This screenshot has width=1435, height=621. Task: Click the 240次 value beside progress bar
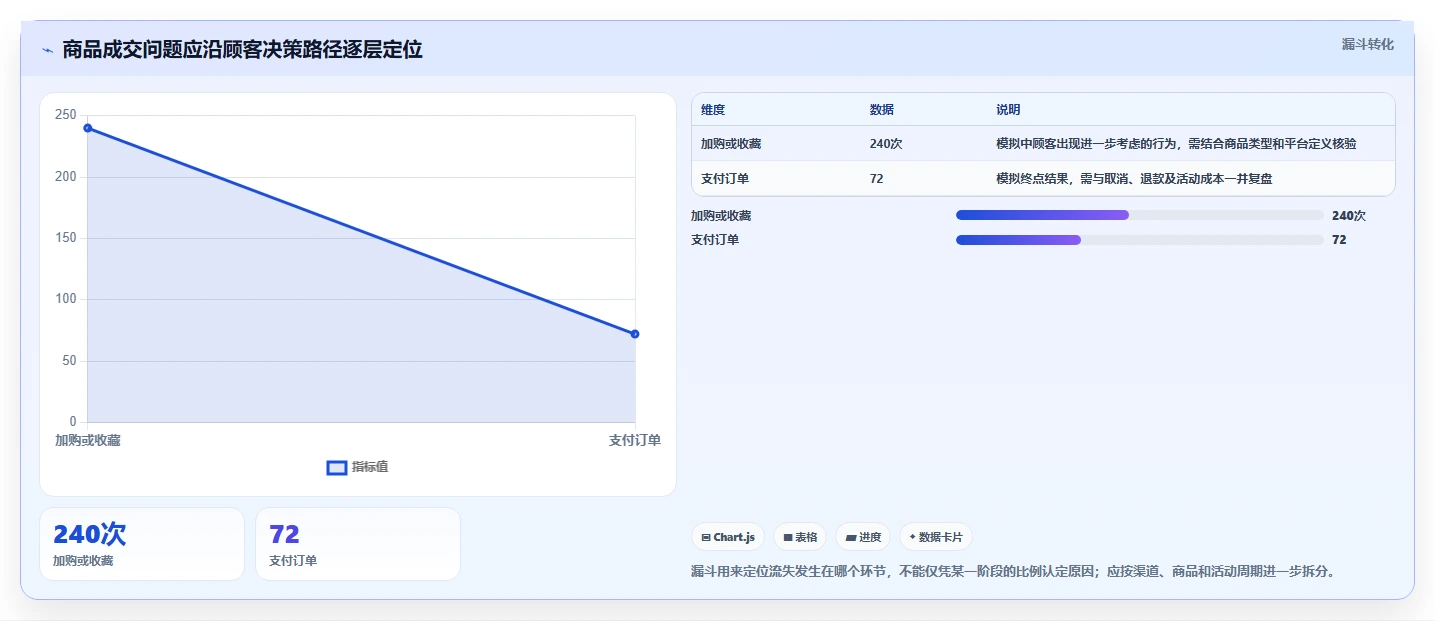click(1349, 215)
